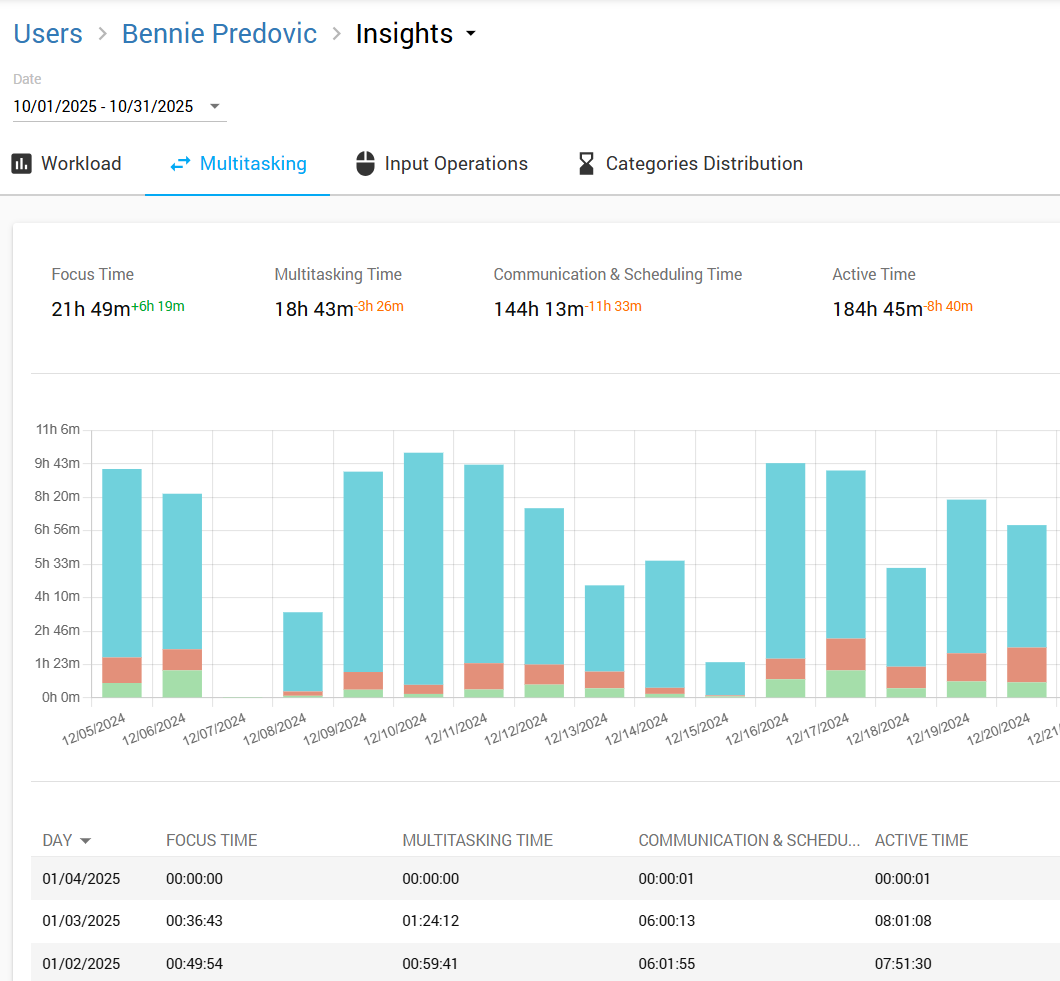Click the Workload bar chart icon

pos(22,164)
